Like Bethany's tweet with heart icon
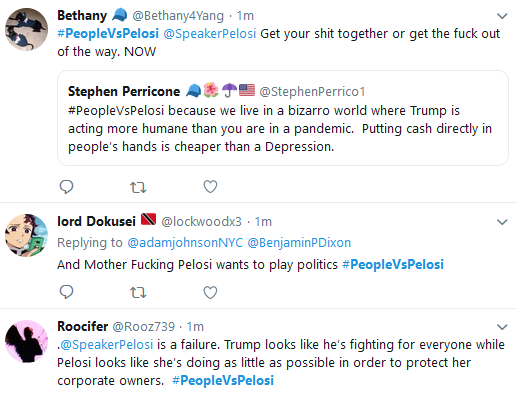517x396 pixels. [210, 187]
